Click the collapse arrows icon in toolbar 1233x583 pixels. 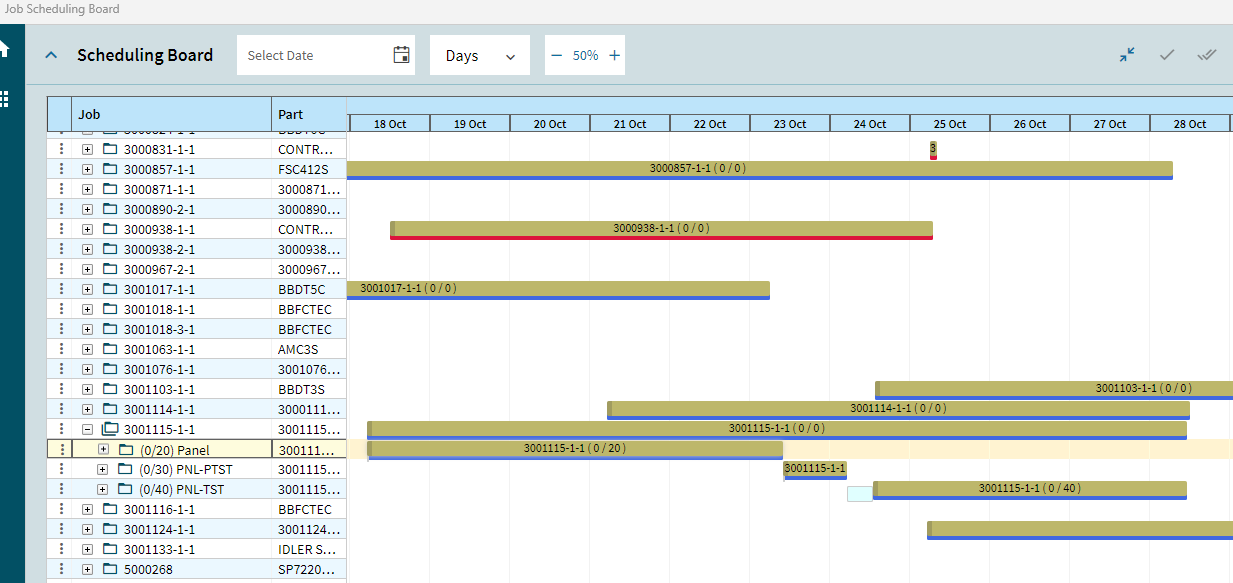pyautogui.click(x=1127, y=55)
